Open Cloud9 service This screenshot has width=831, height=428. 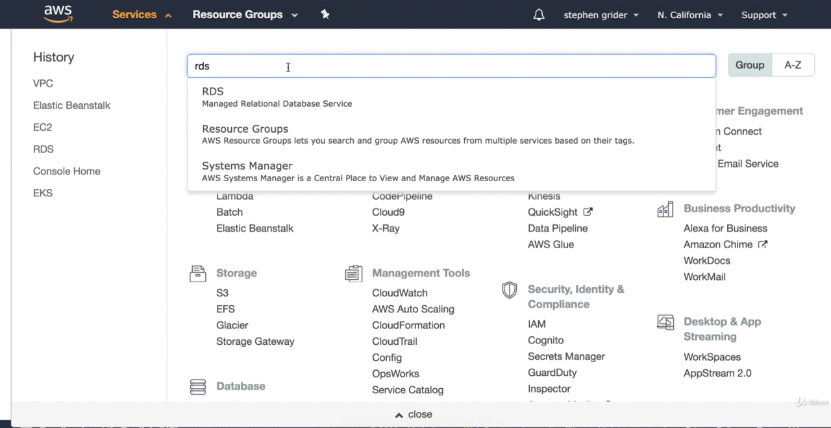(388, 212)
